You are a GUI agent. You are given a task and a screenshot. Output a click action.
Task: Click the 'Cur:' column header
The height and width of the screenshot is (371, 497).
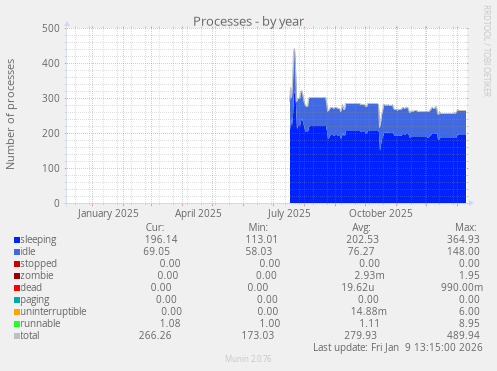click(155, 227)
